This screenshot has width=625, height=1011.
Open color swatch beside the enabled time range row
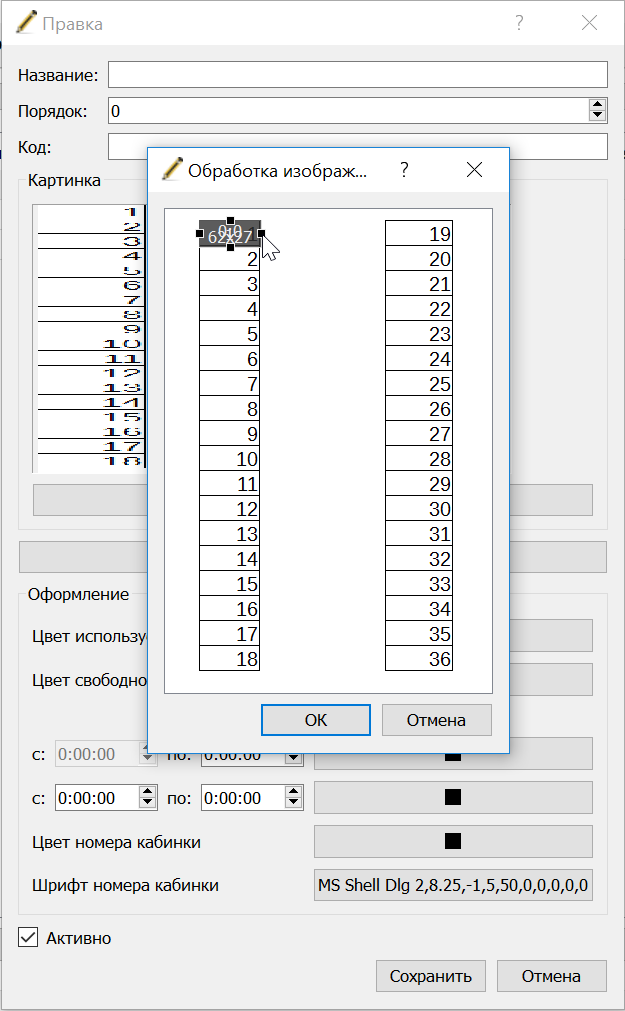[x=453, y=798]
